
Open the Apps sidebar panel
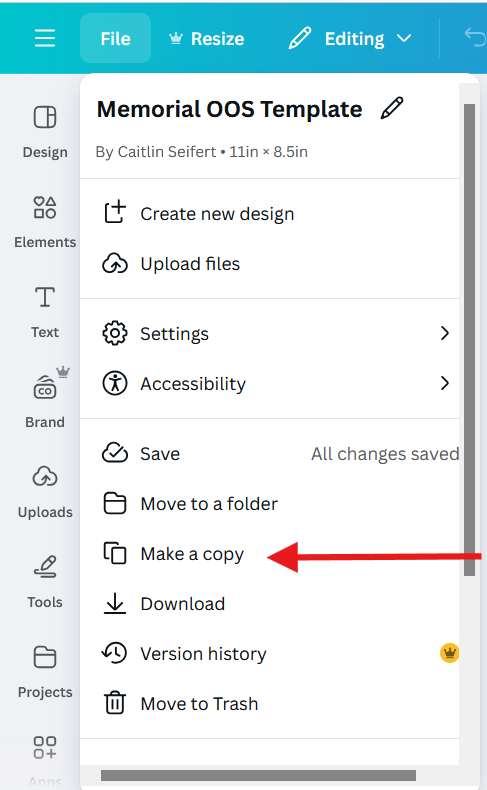(45, 761)
